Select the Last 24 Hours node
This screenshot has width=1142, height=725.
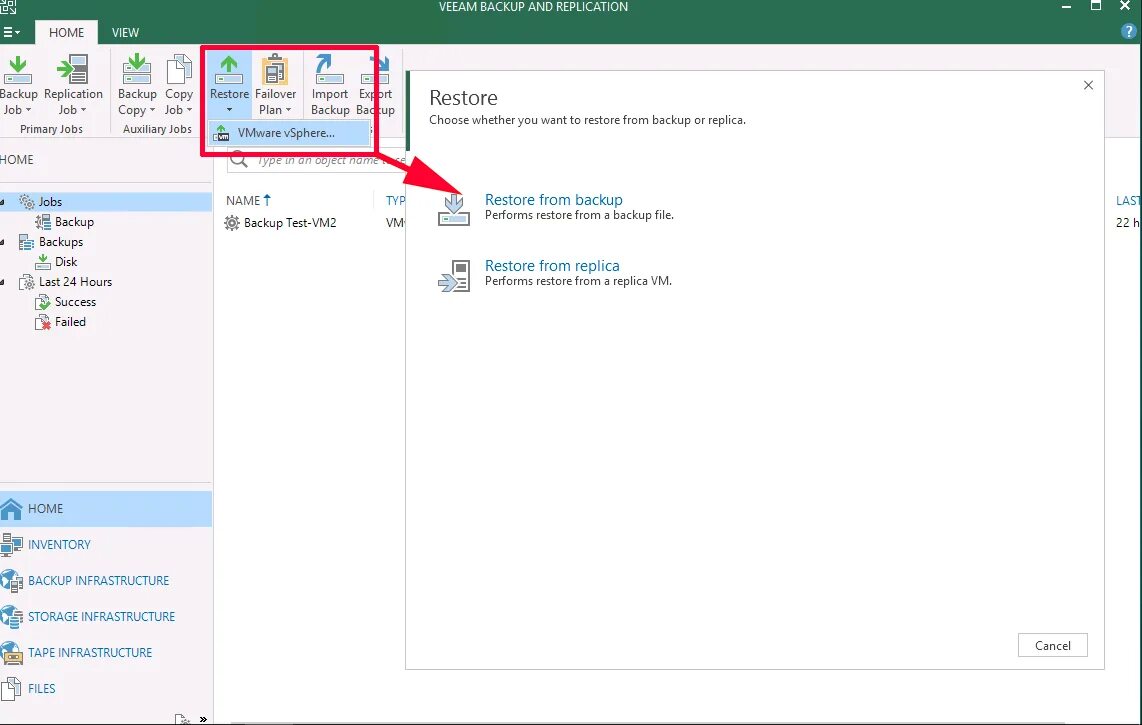click(x=75, y=282)
